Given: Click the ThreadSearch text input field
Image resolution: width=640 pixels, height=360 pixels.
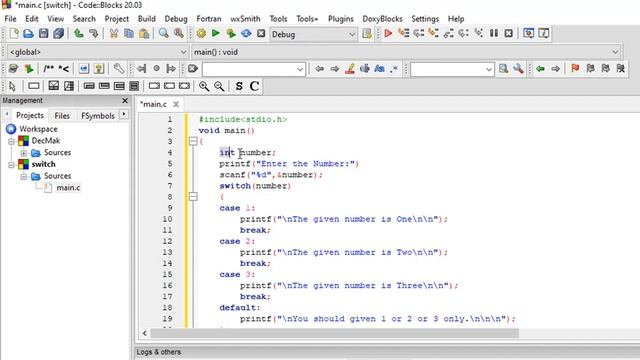Looking at the screenshot, I should click(x=452, y=69).
